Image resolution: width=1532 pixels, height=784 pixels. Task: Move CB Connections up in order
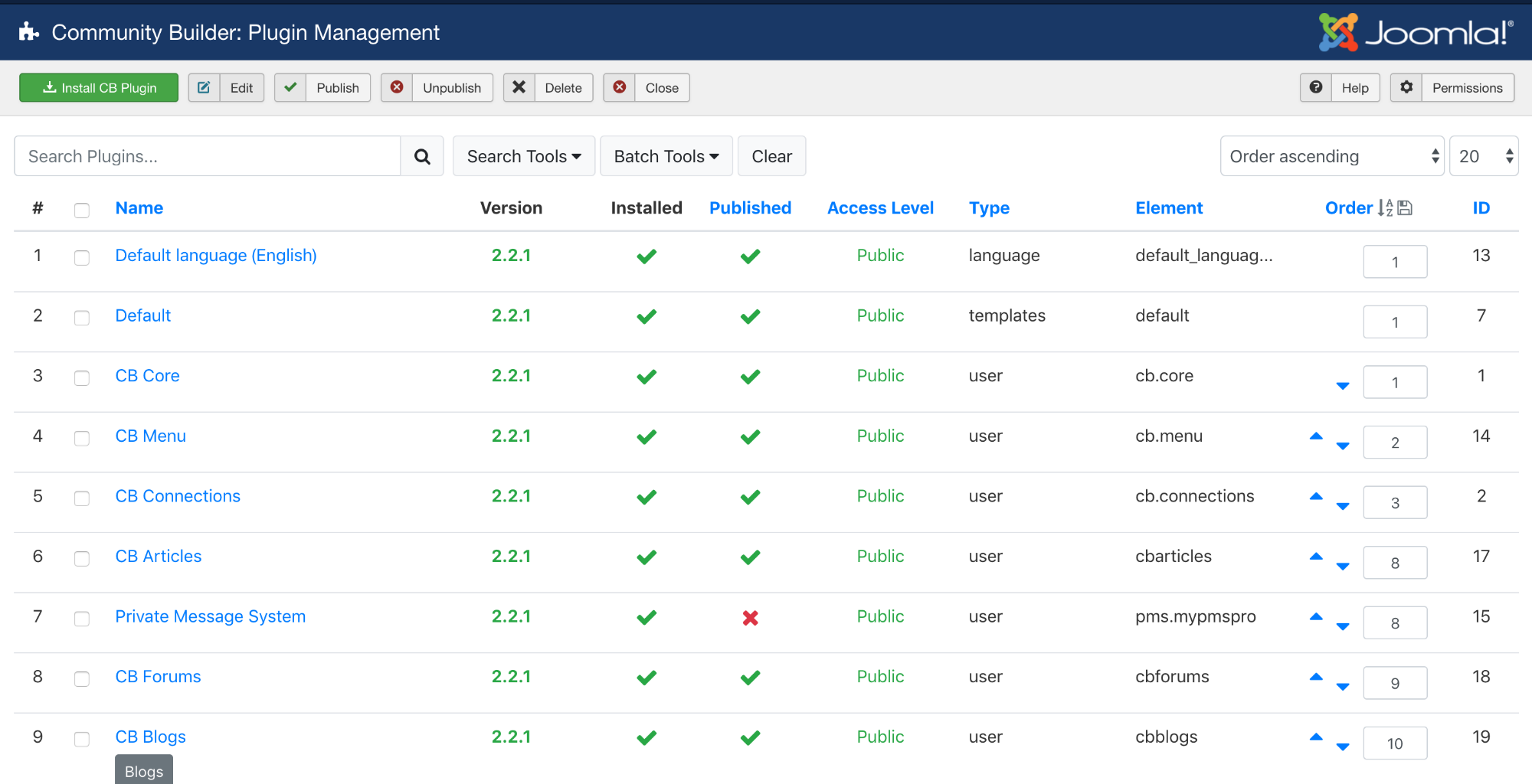1316,496
